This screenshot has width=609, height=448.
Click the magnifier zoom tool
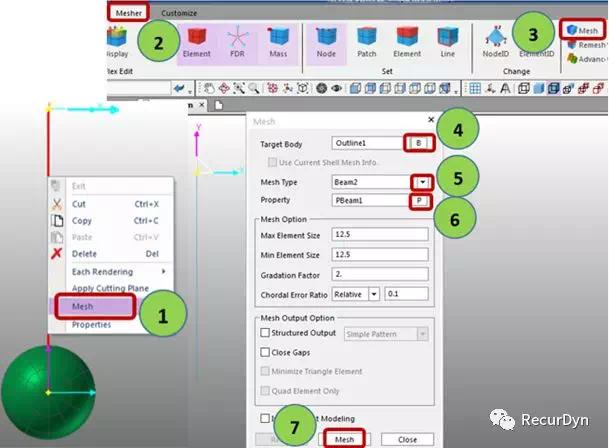tap(254, 89)
